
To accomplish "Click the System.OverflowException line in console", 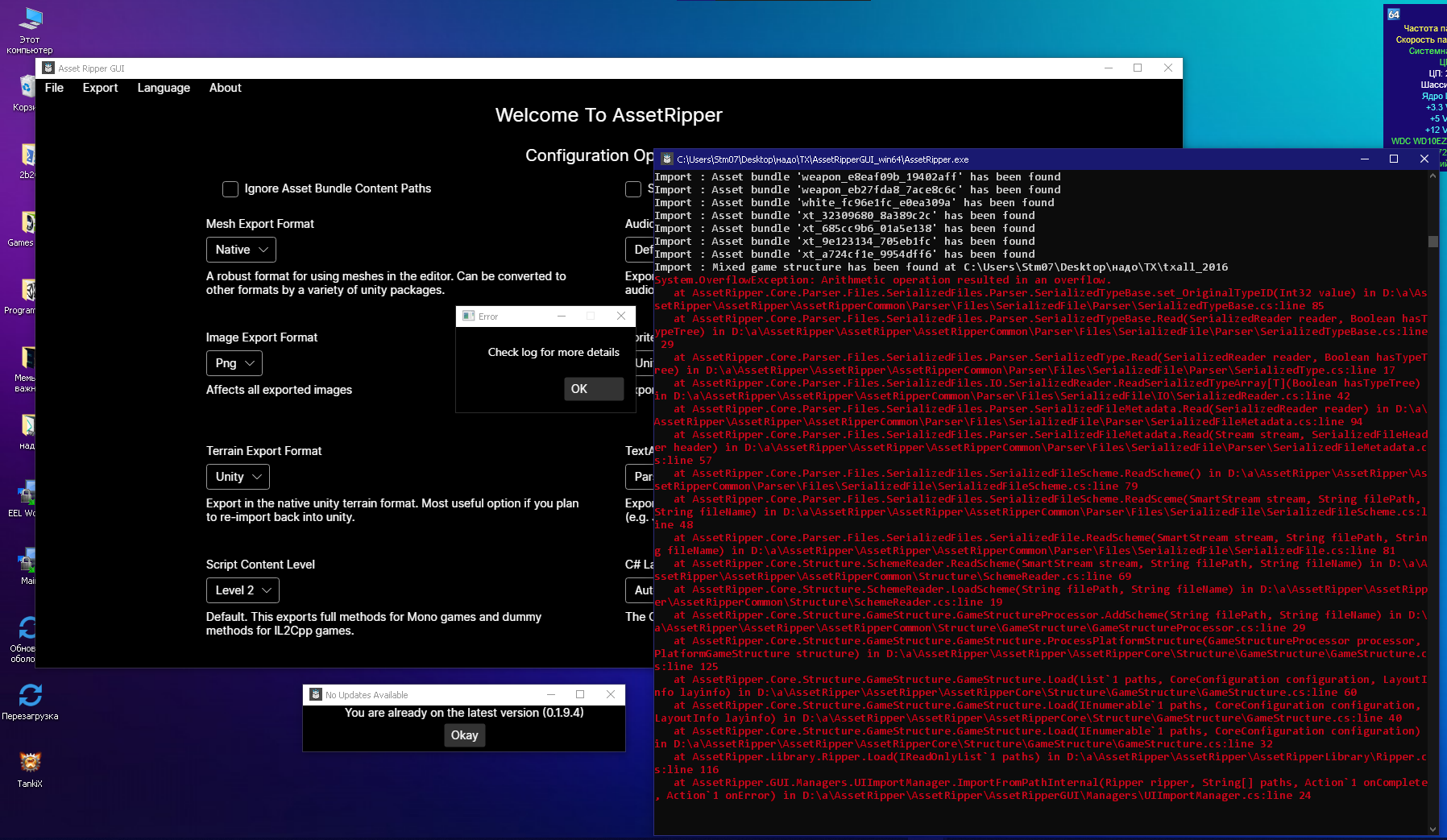I will point(883,280).
